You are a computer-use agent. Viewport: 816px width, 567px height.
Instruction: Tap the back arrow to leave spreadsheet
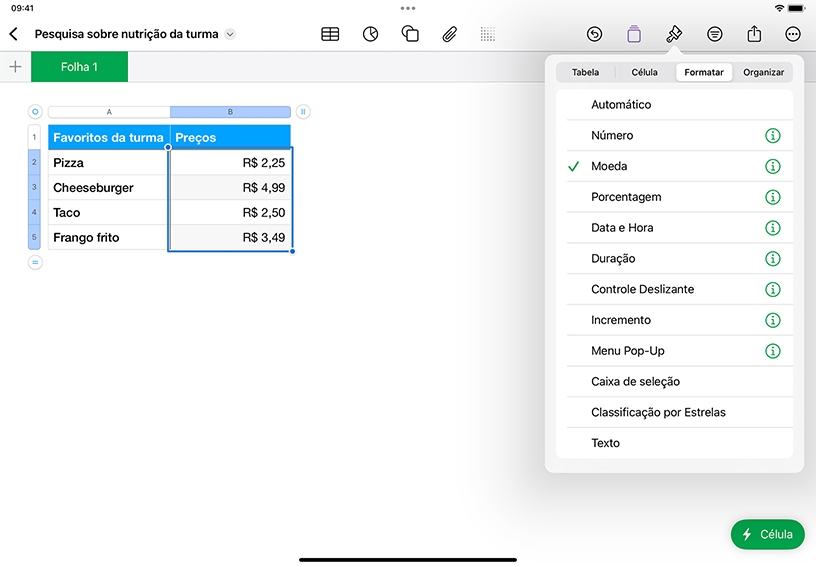(14, 34)
